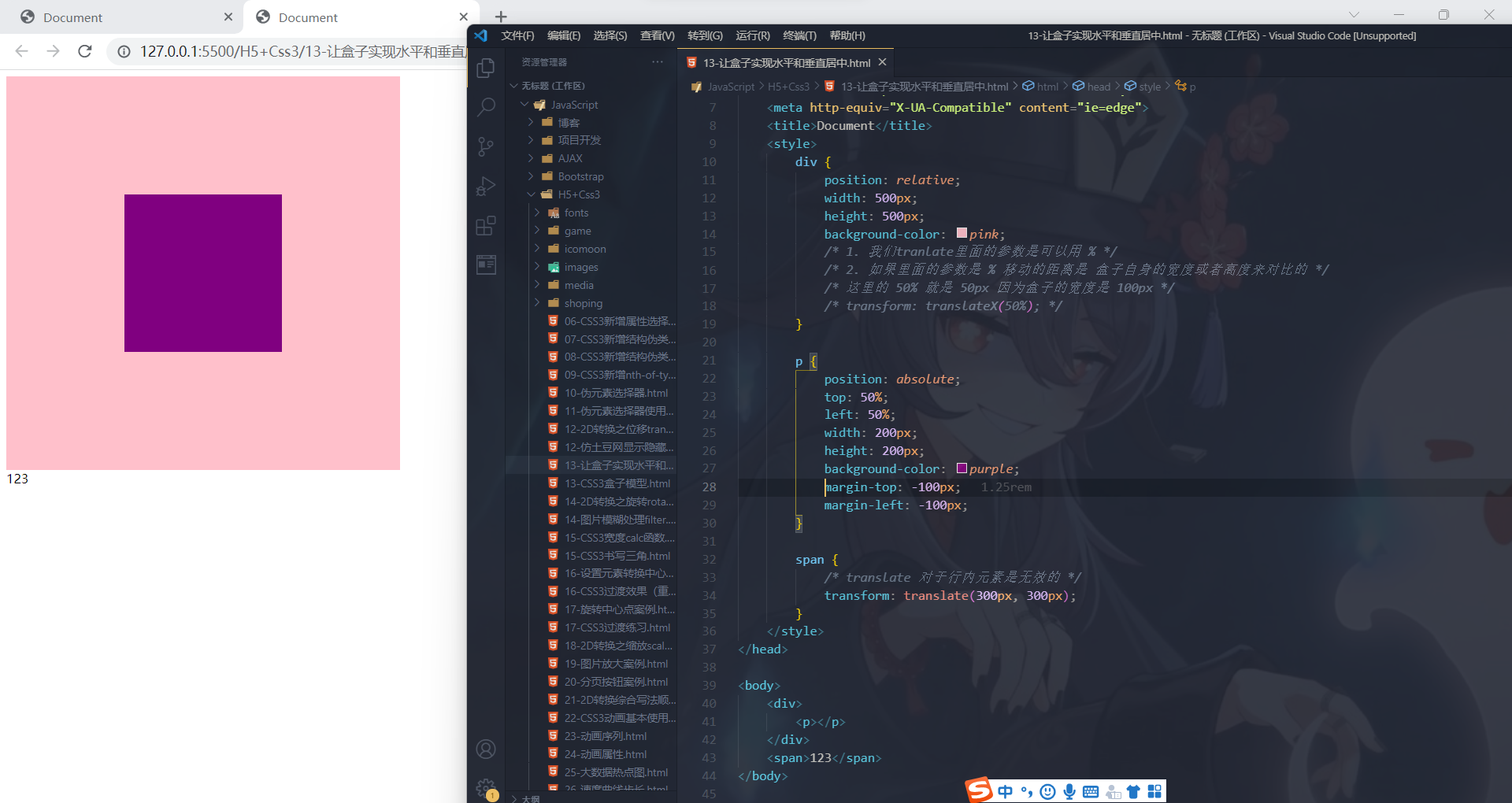Click the purple color swatch on line 27
1512x803 pixels.
961,468
